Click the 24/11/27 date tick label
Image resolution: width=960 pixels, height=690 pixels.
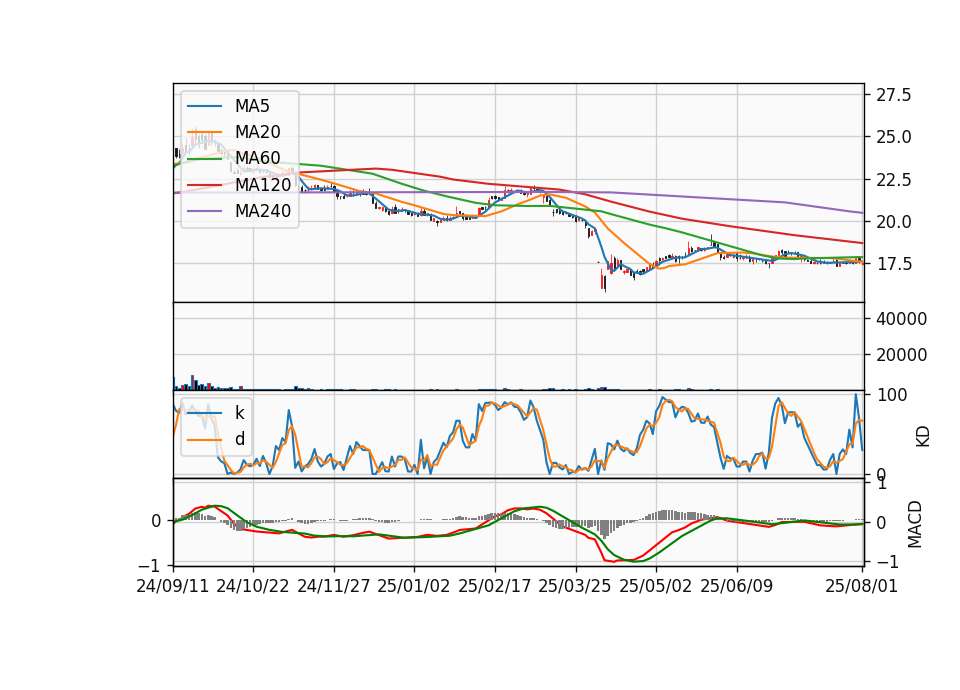[334, 586]
